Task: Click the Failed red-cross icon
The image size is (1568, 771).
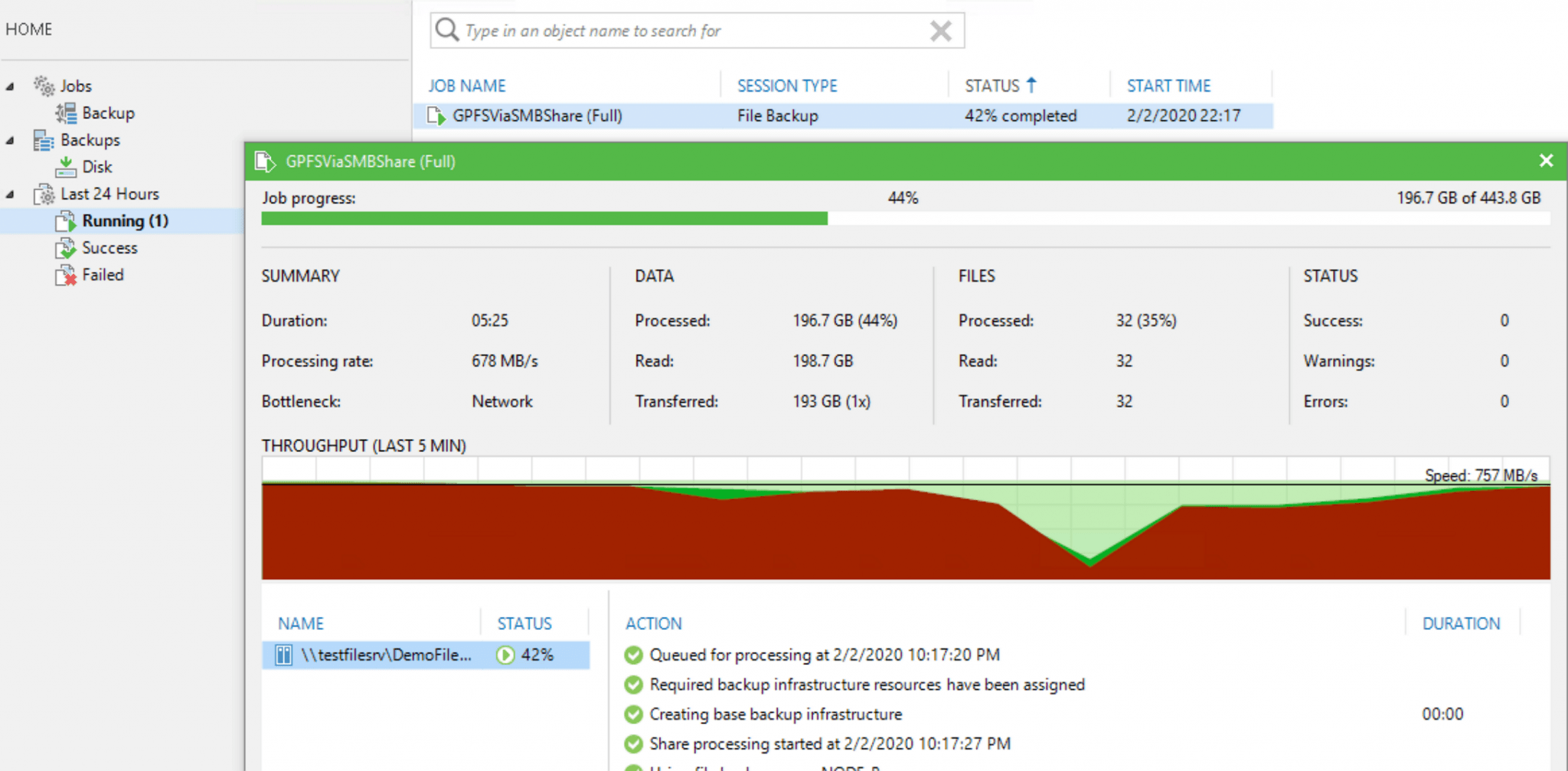Action: 66,275
